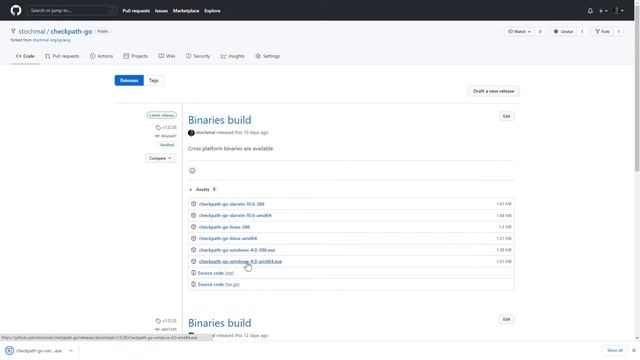Click package icon beside checkpath-go-linux-386
Viewport: 640px width, 360px height.
tap(193, 227)
